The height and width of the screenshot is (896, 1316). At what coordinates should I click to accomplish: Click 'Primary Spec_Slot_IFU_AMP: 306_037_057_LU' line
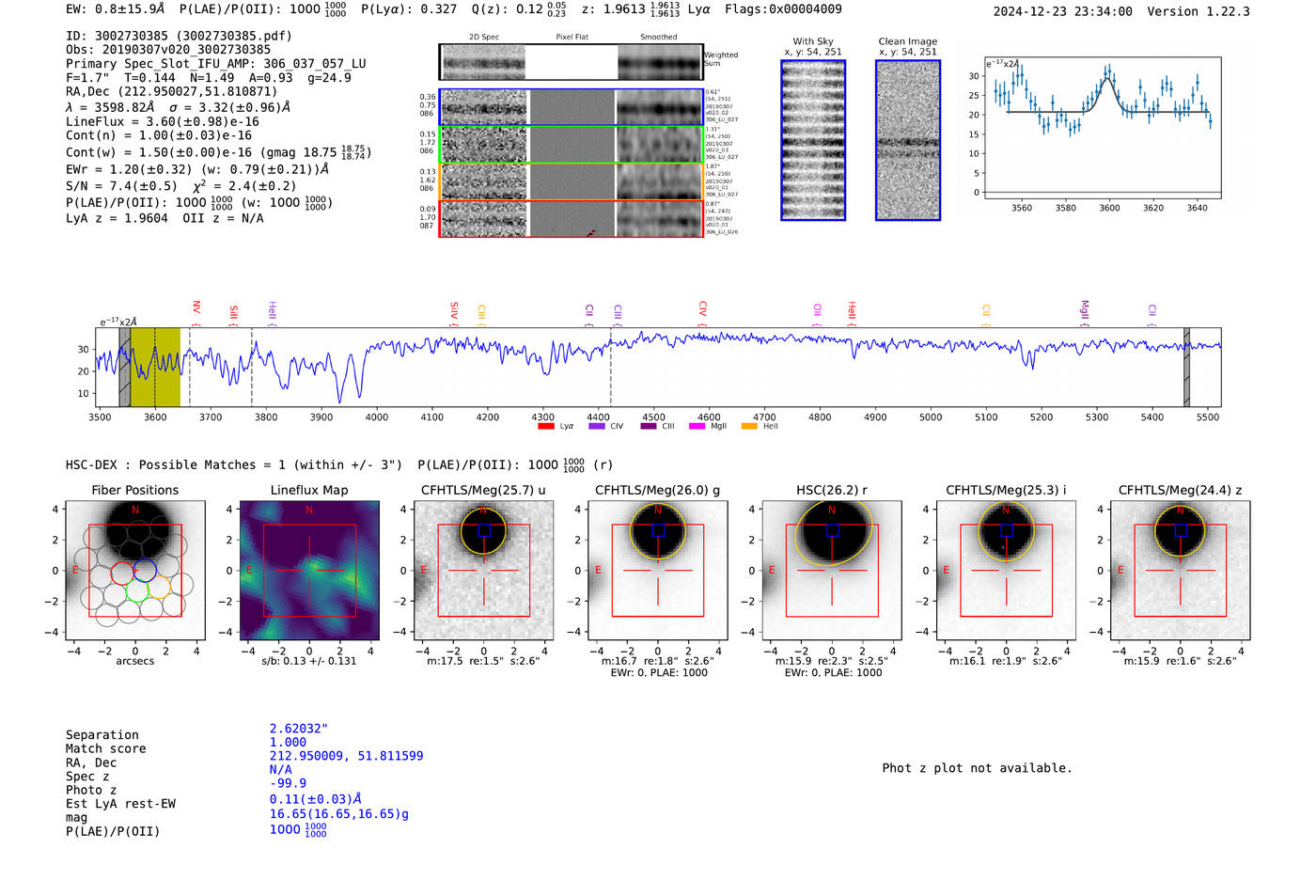click(216, 64)
